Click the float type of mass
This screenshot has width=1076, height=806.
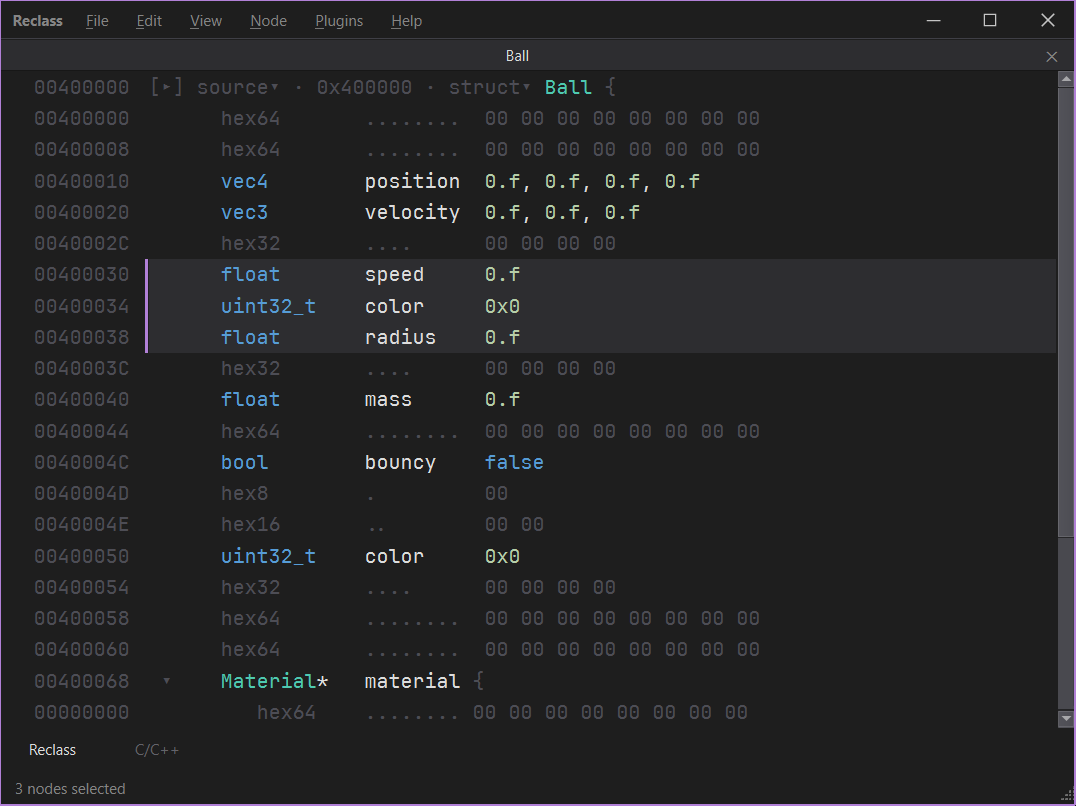[250, 399]
